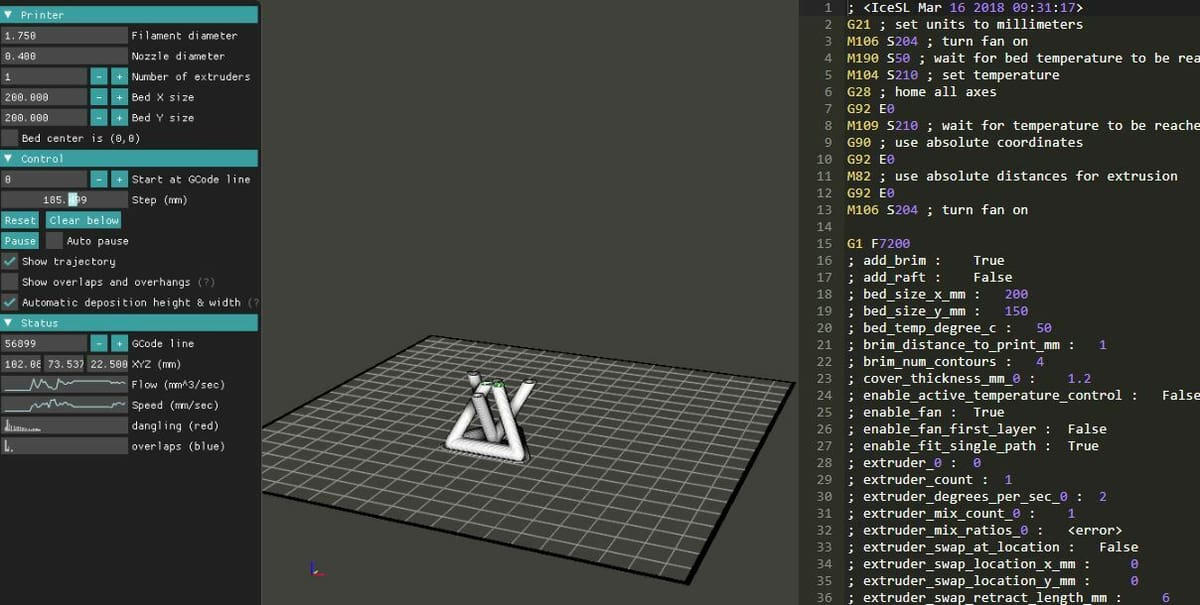Click the Step (mm) slider
The image size is (1200, 605).
[x=64, y=200]
